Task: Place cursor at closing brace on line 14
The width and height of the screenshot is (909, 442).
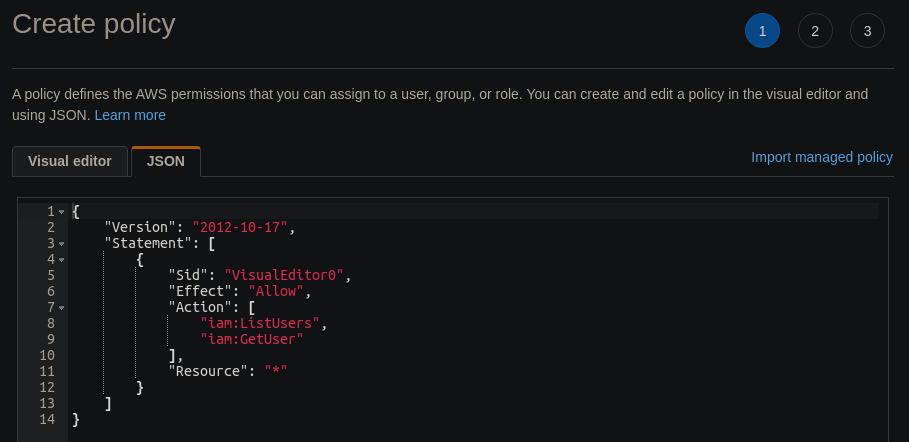Action: 76,419
